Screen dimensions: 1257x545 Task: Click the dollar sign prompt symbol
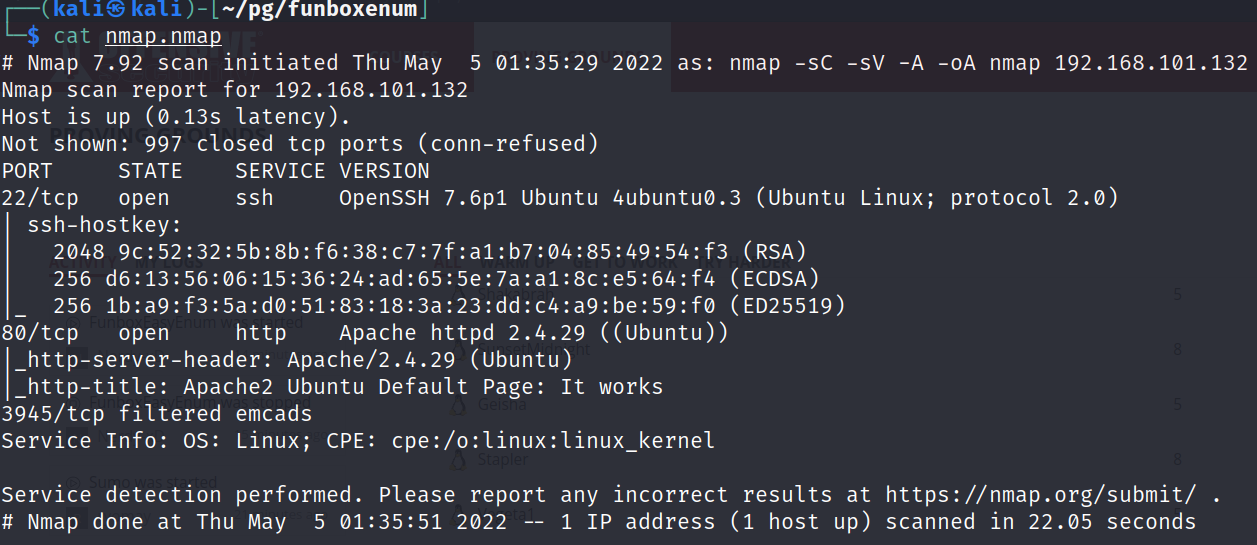click(x=33, y=36)
